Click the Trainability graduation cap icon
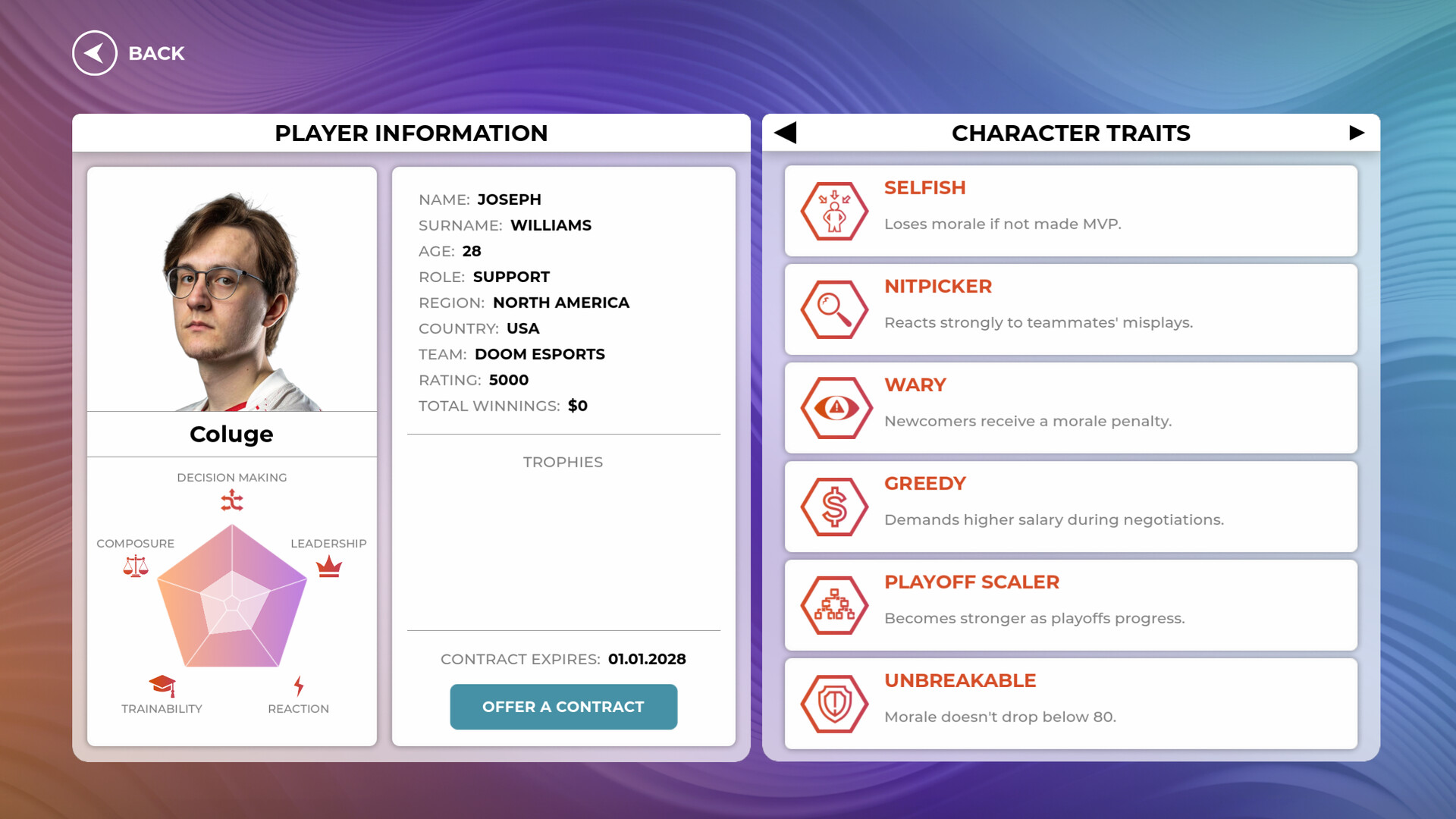Viewport: 1456px width, 819px height. click(164, 685)
